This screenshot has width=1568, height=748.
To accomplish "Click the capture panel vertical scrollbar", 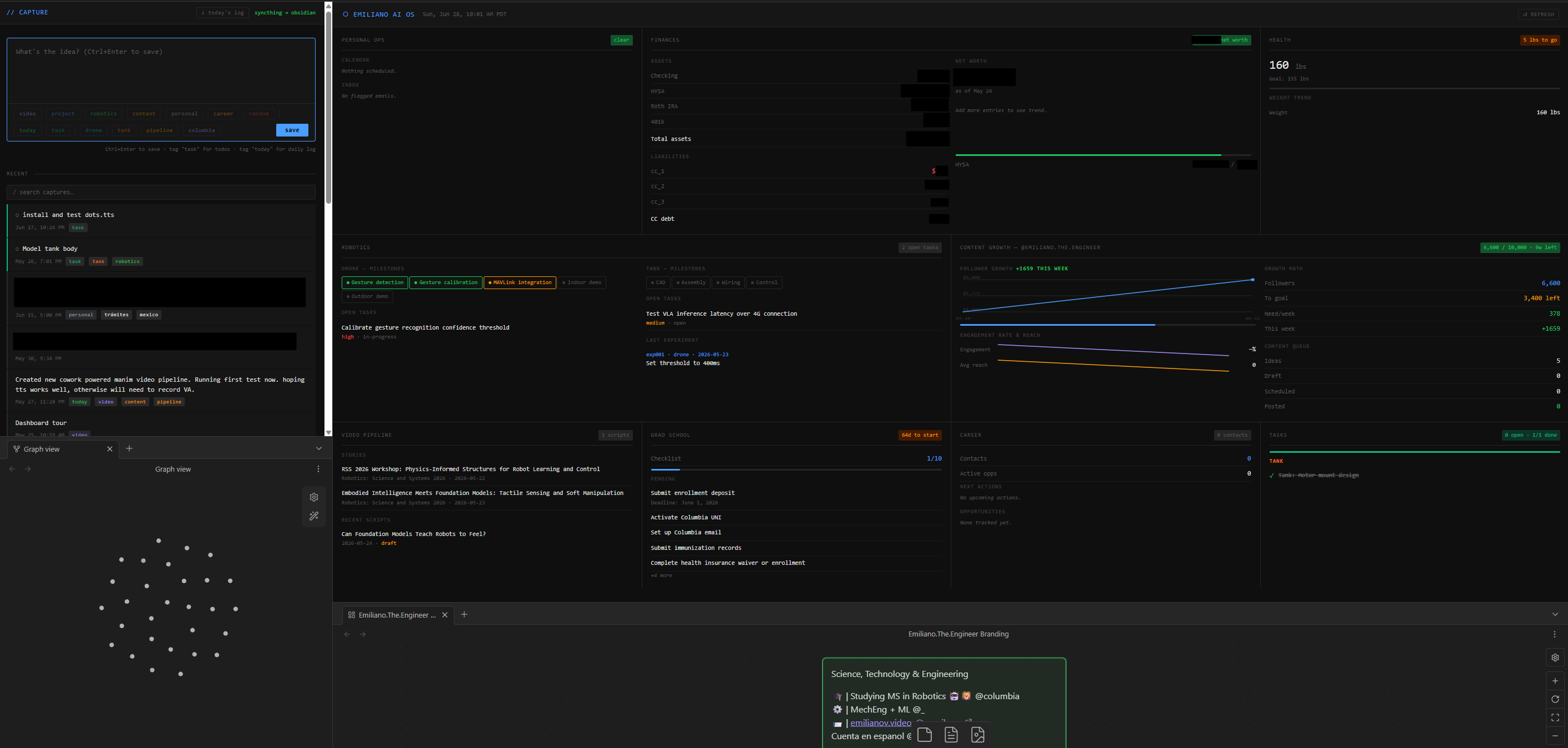I will click(329, 107).
